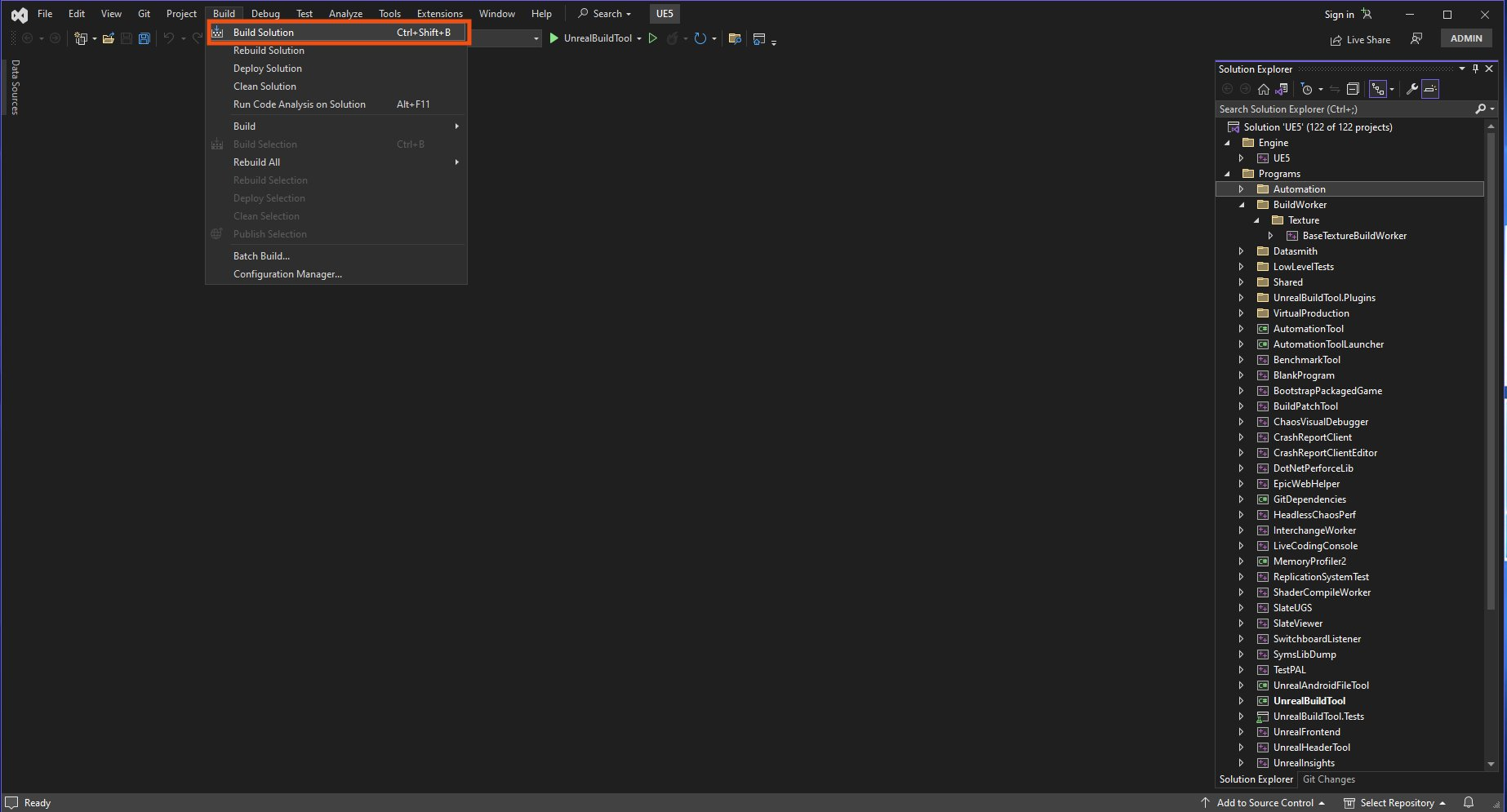Click the Start Without Debugging outline play icon
This screenshot has width=1507, height=812.
tap(653, 38)
